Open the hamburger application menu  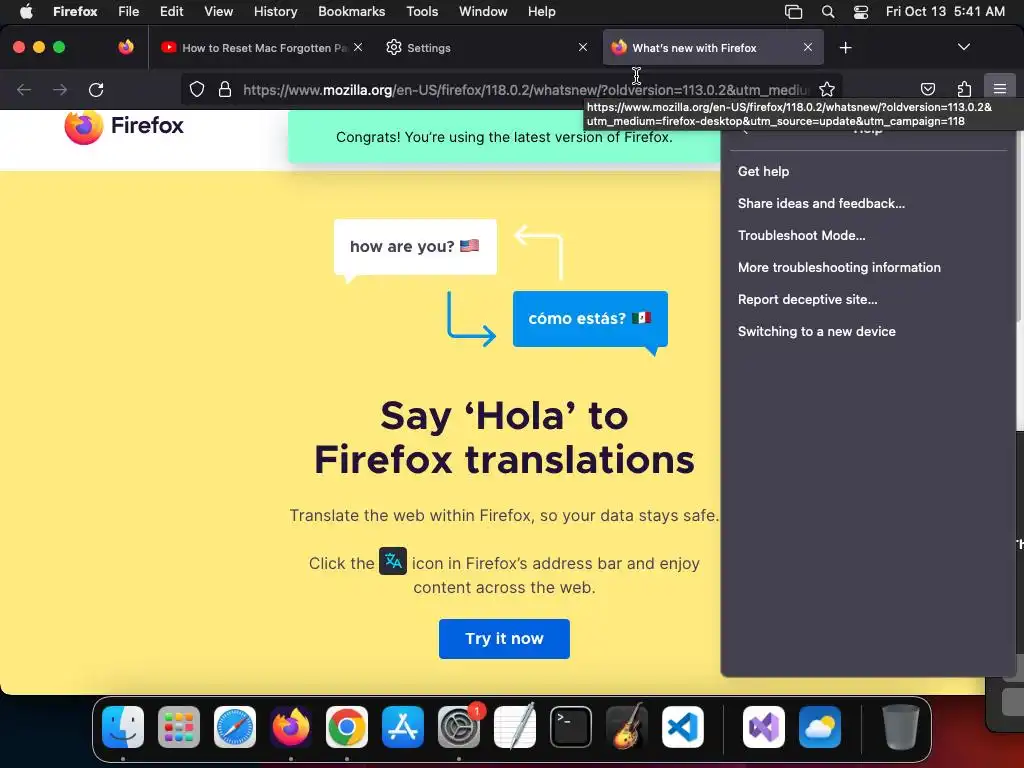point(999,89)
